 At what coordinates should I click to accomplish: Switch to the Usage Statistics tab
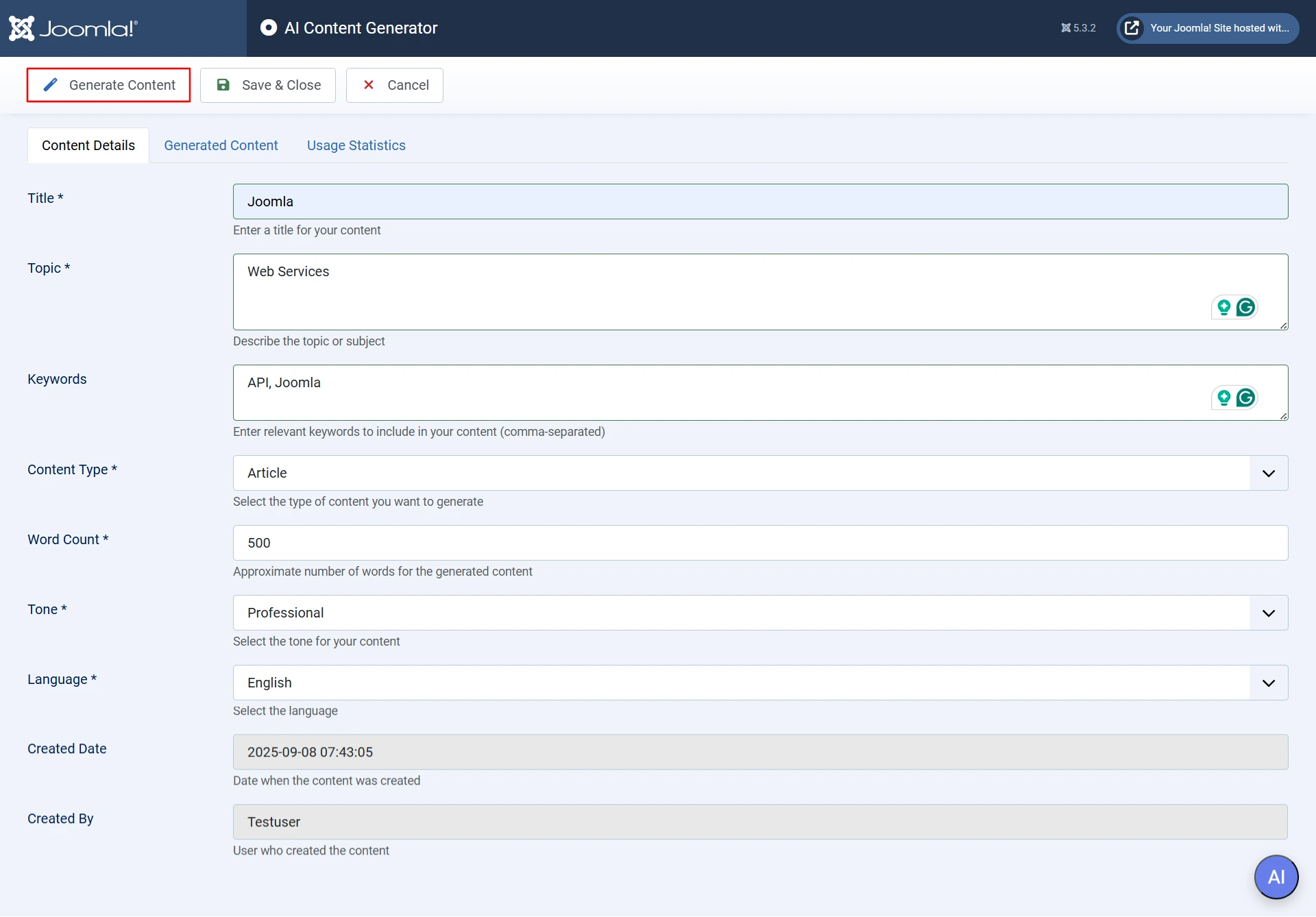(x=356, y=145)
